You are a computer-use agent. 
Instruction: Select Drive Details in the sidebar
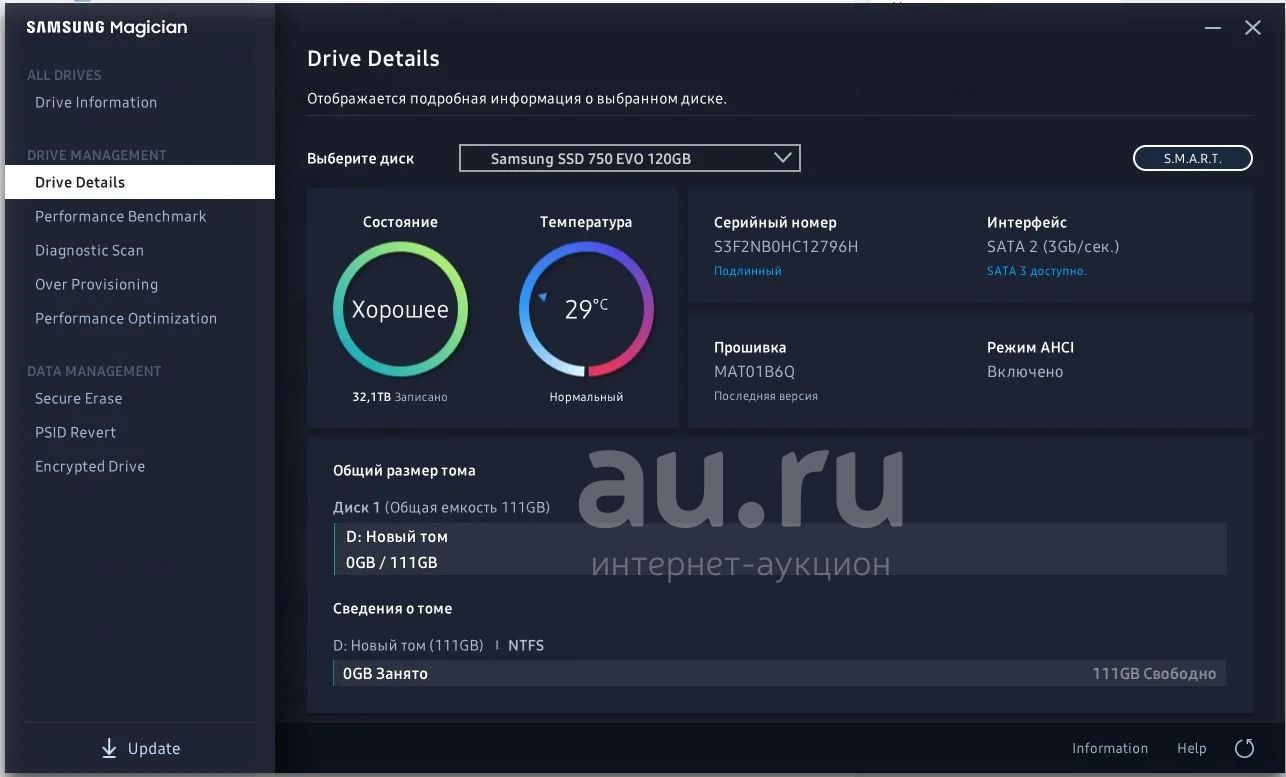(x=140, y=182)
